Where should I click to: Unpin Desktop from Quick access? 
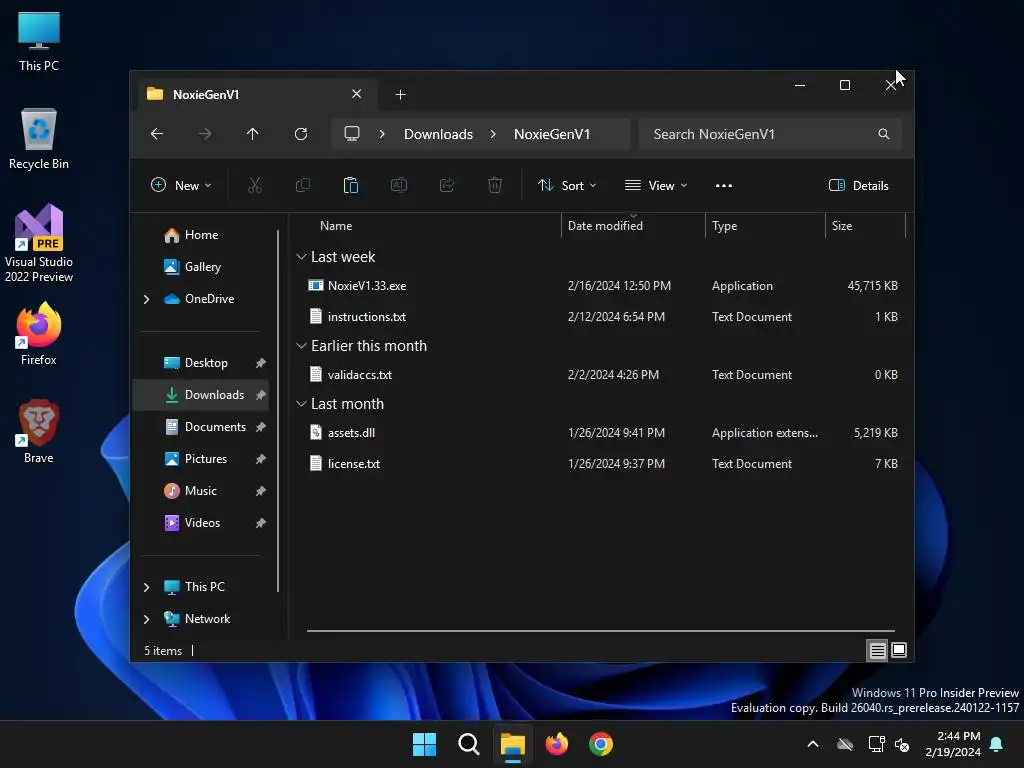tap(261, 363)
